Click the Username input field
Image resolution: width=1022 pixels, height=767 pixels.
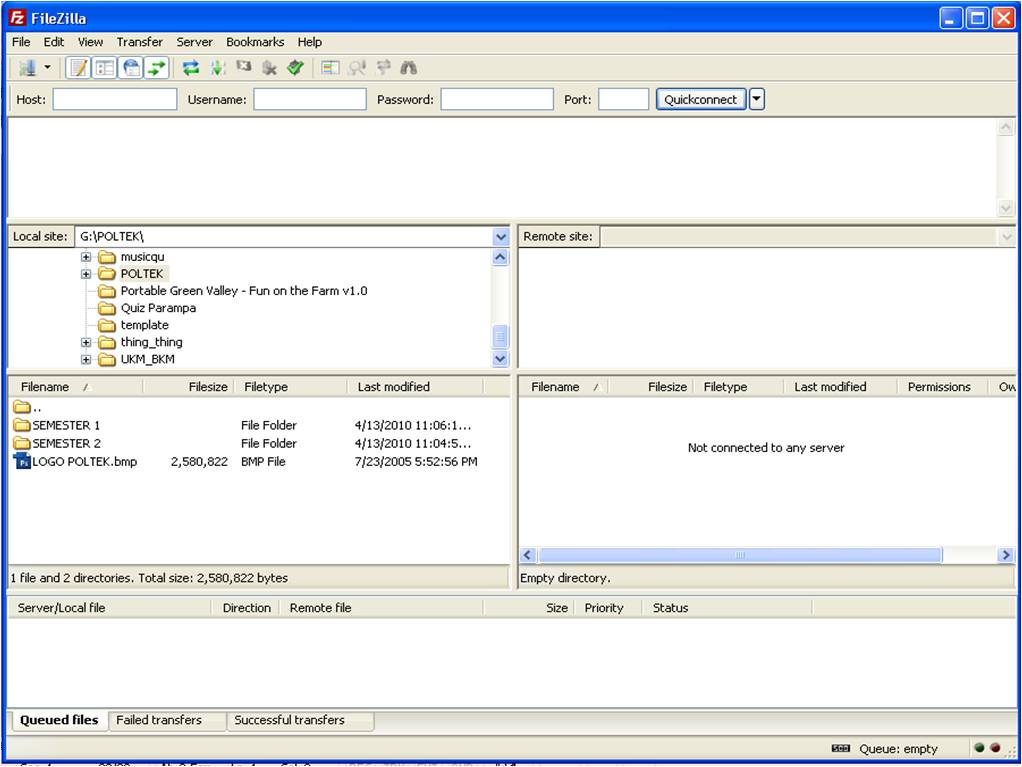click(310, 99)
